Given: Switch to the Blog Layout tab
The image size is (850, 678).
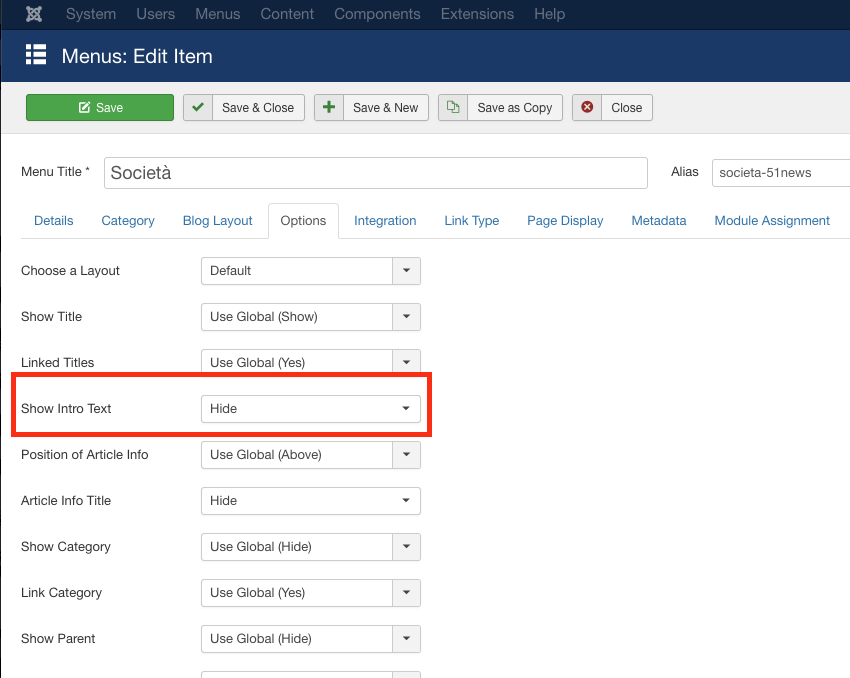Looking at the screenshot, I should click(x=217, y=221).
